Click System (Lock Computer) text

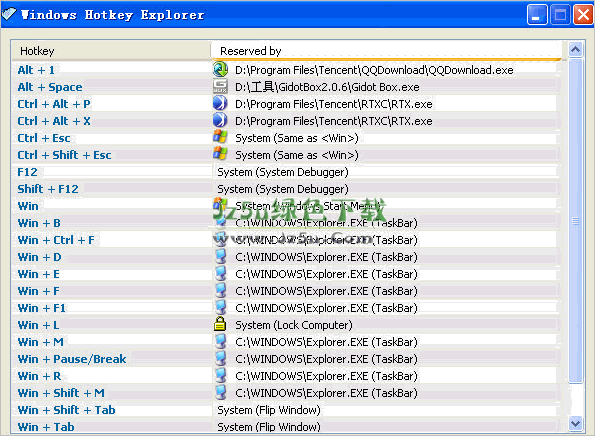(294, 325)
